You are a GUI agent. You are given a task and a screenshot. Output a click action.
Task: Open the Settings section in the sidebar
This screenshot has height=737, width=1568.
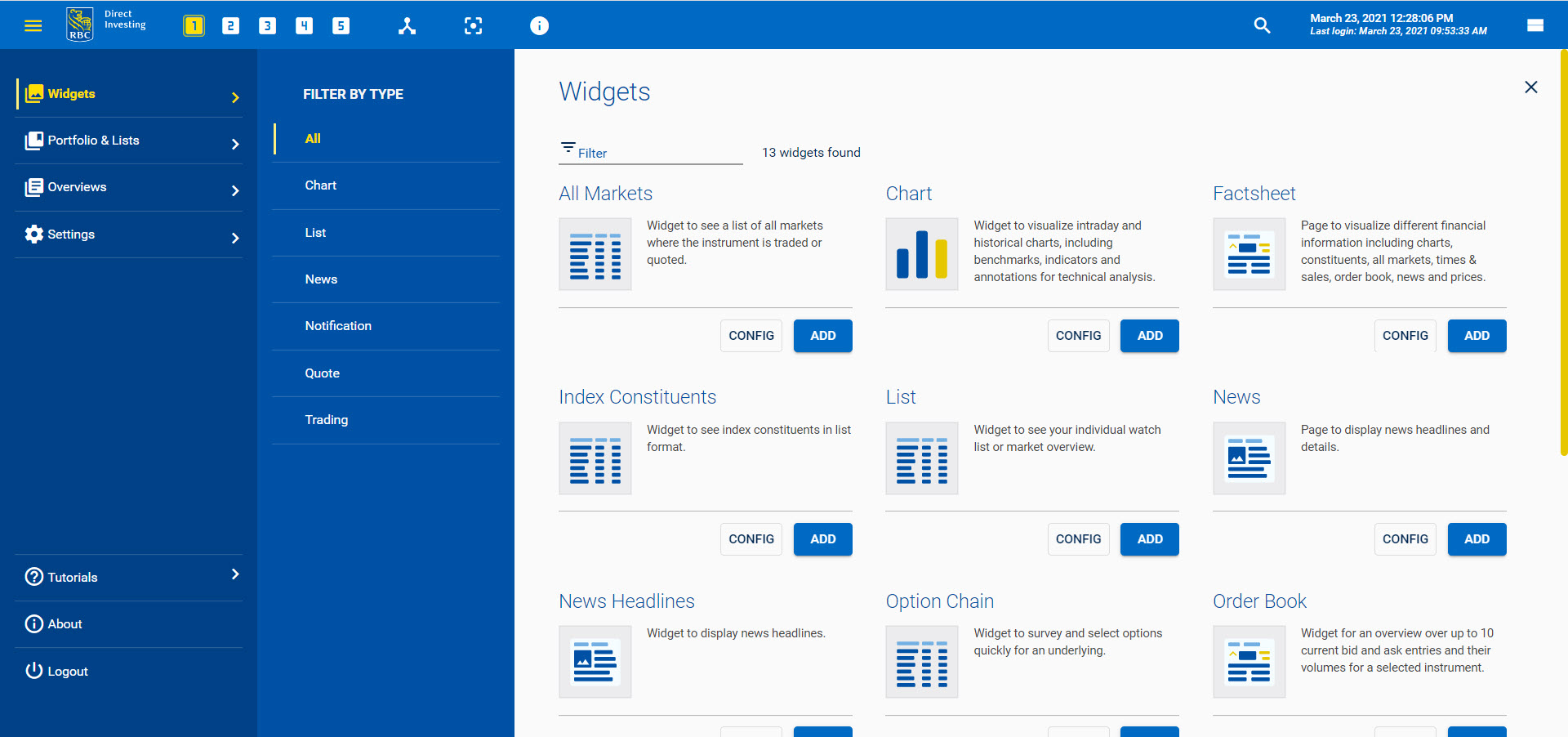pyautogui.click(x=70, y=234)
